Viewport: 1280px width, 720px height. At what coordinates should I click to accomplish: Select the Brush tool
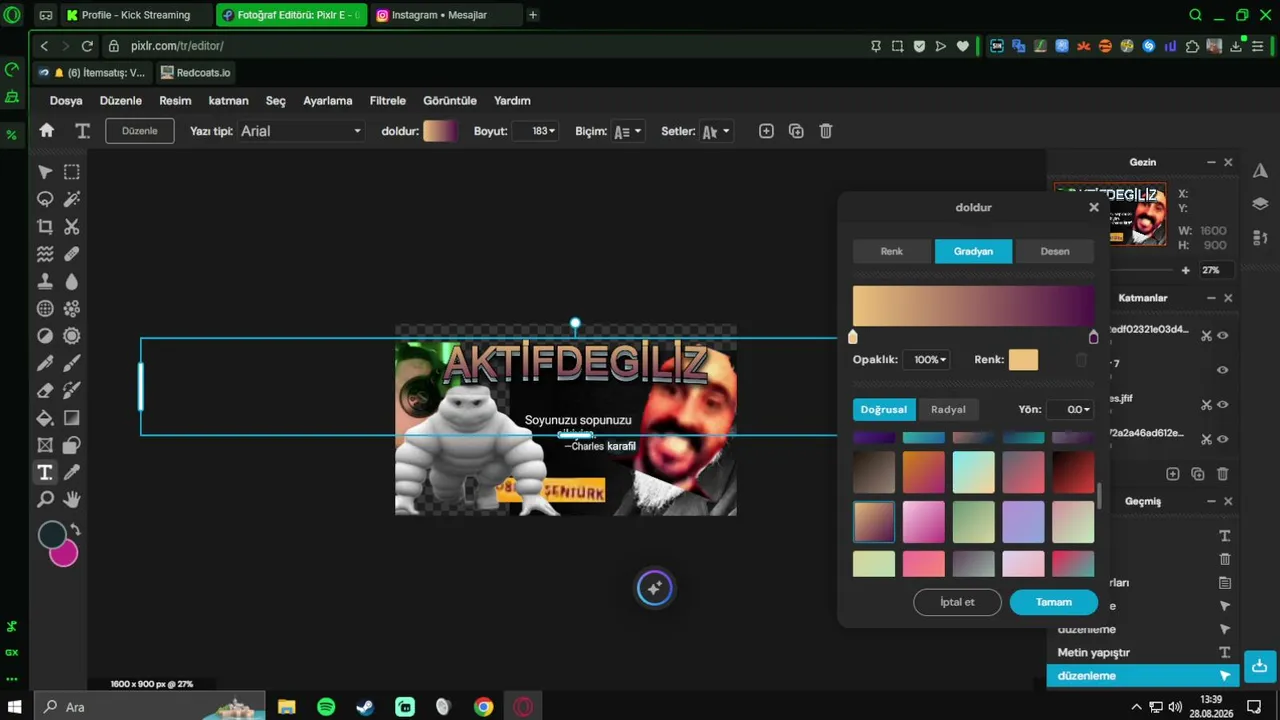pos(72,363)
